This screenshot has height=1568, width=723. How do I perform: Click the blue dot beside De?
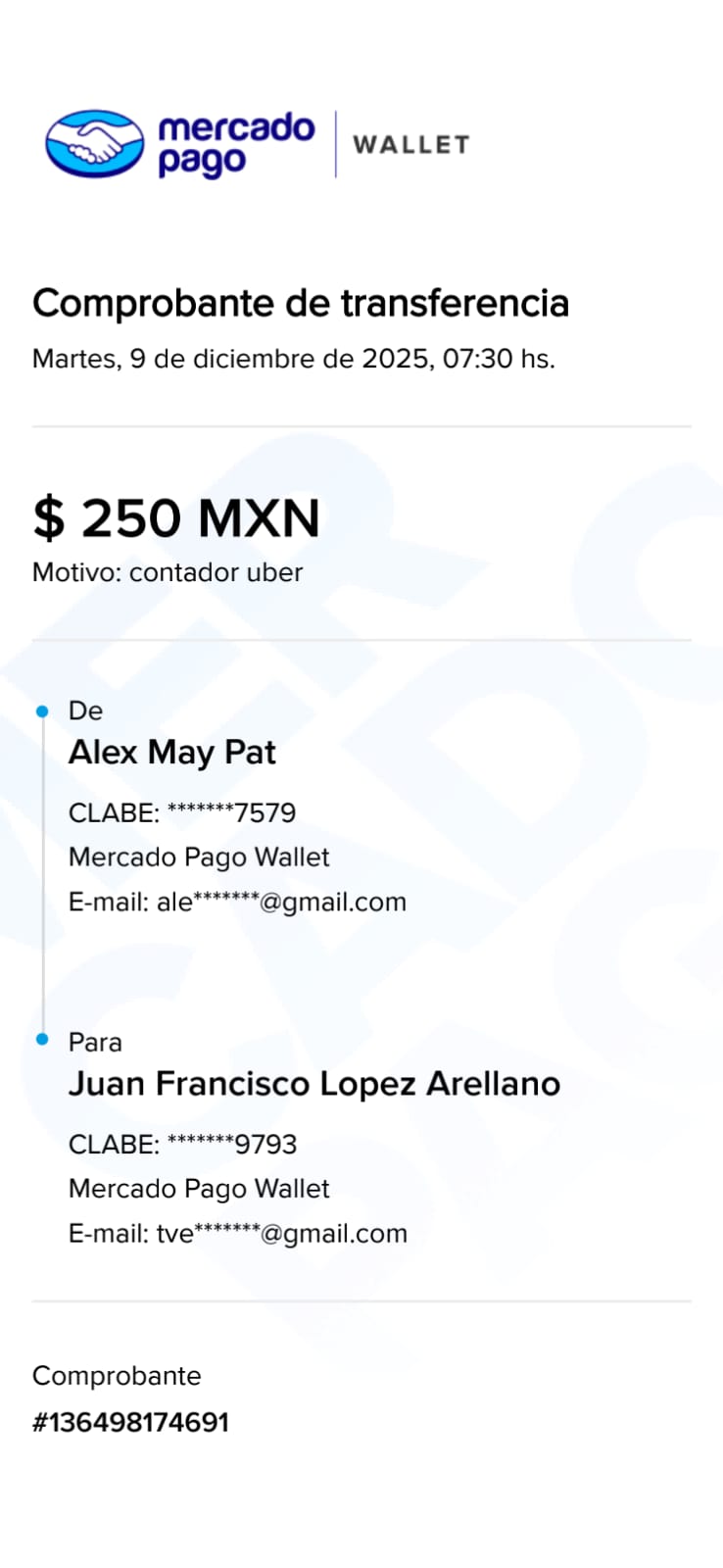(x=42, y=711)
